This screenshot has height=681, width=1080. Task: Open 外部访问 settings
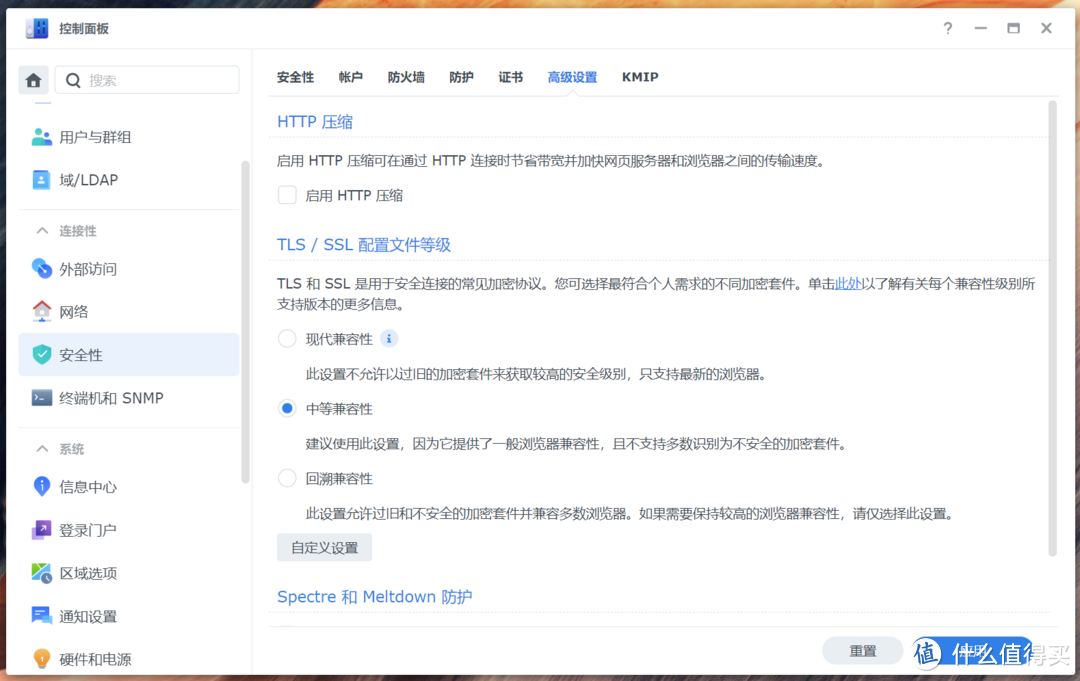tap(95, 268)
